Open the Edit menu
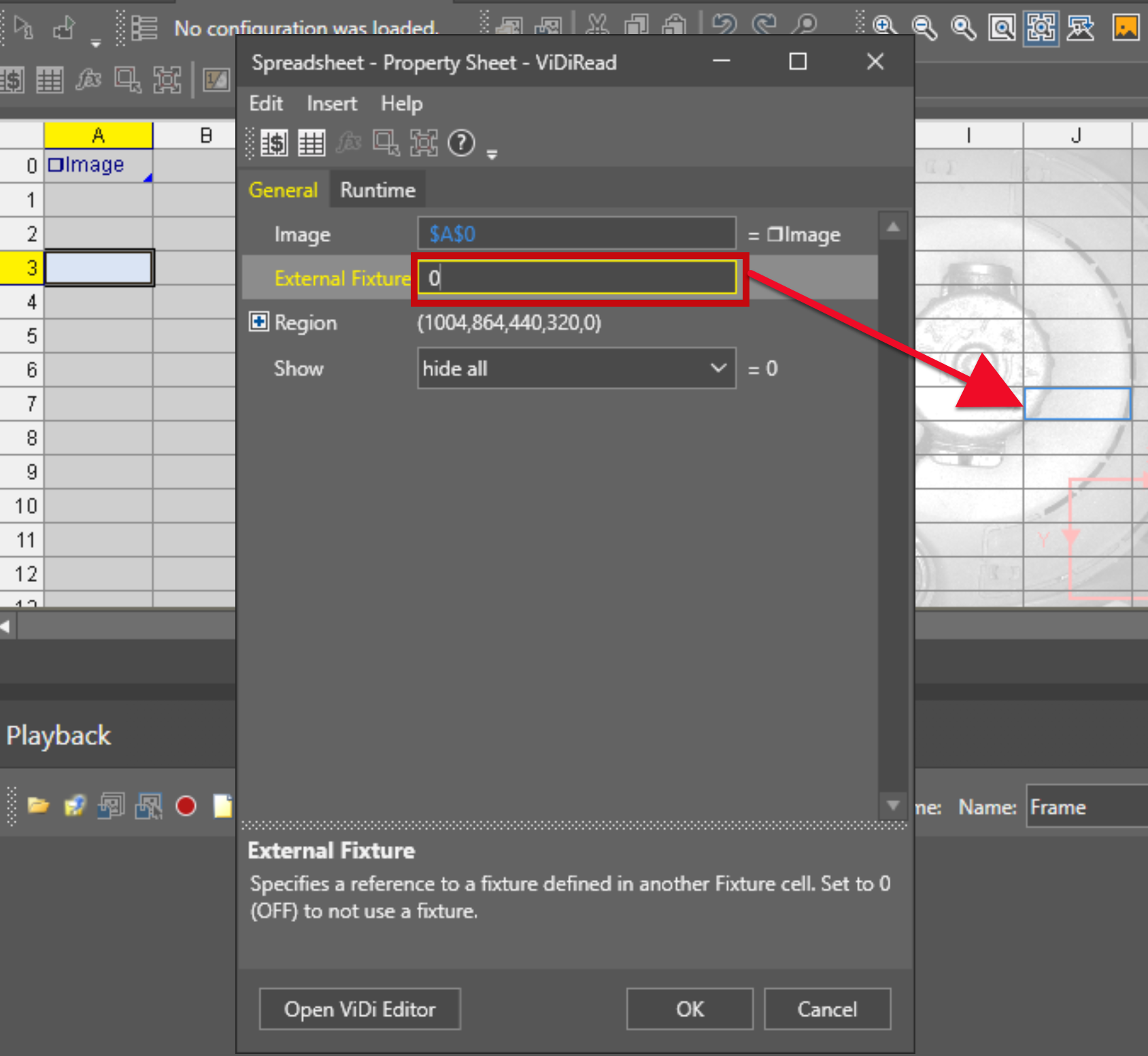 (x=265, y=103)
